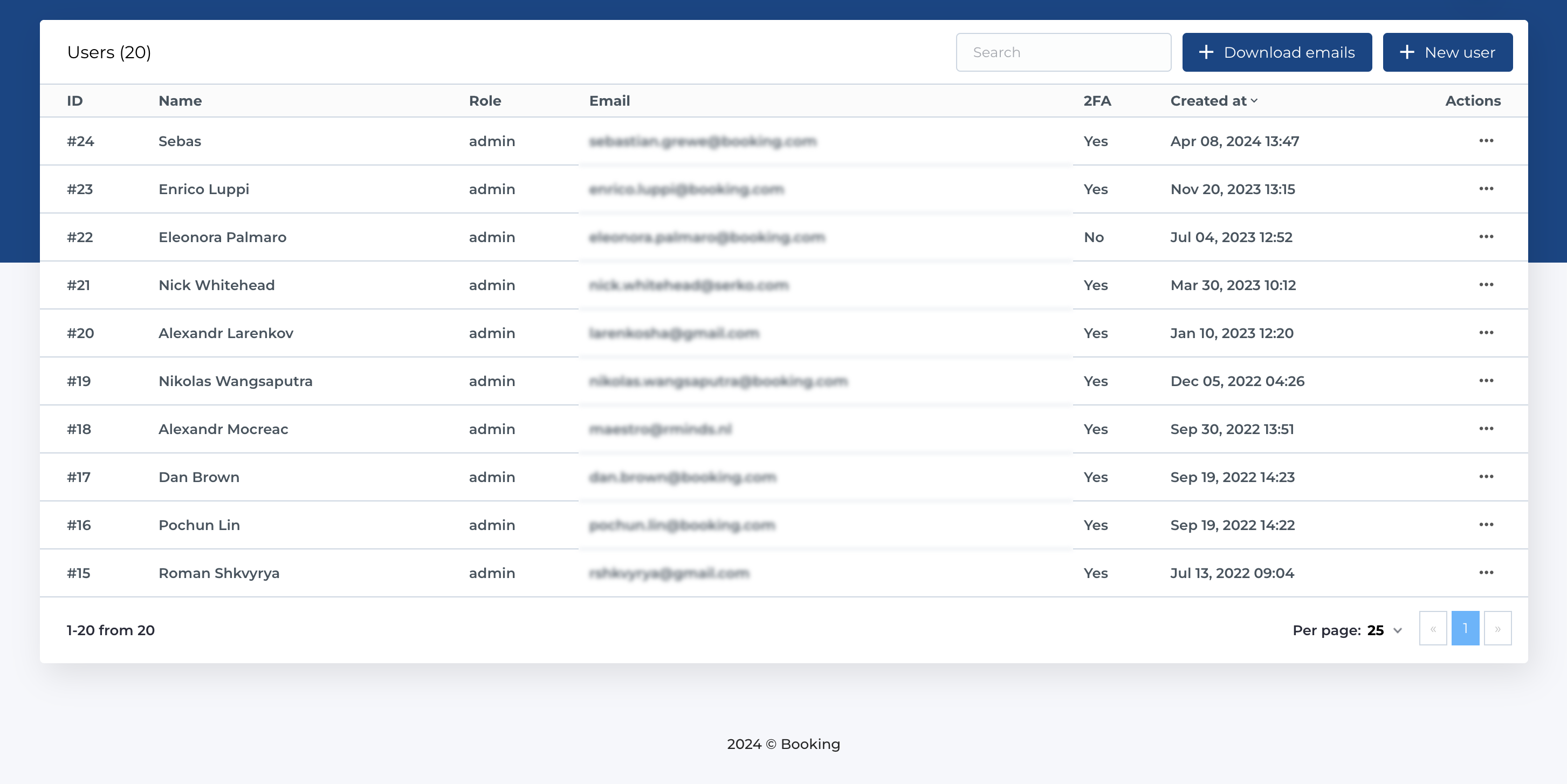Open the actions menu for Eleonora Palmaro

pos(1487,237)
